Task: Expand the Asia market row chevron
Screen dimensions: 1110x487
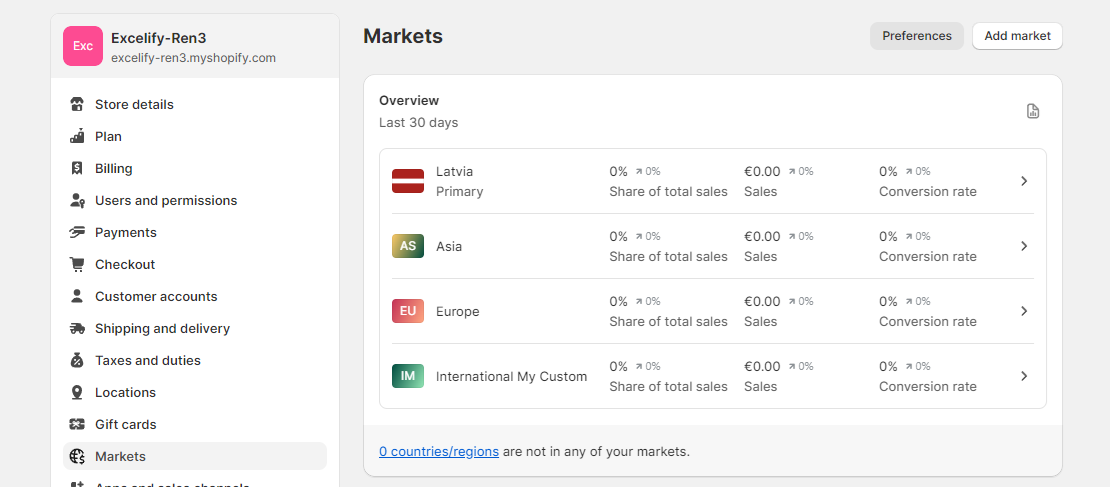Action: (1023, 246)
